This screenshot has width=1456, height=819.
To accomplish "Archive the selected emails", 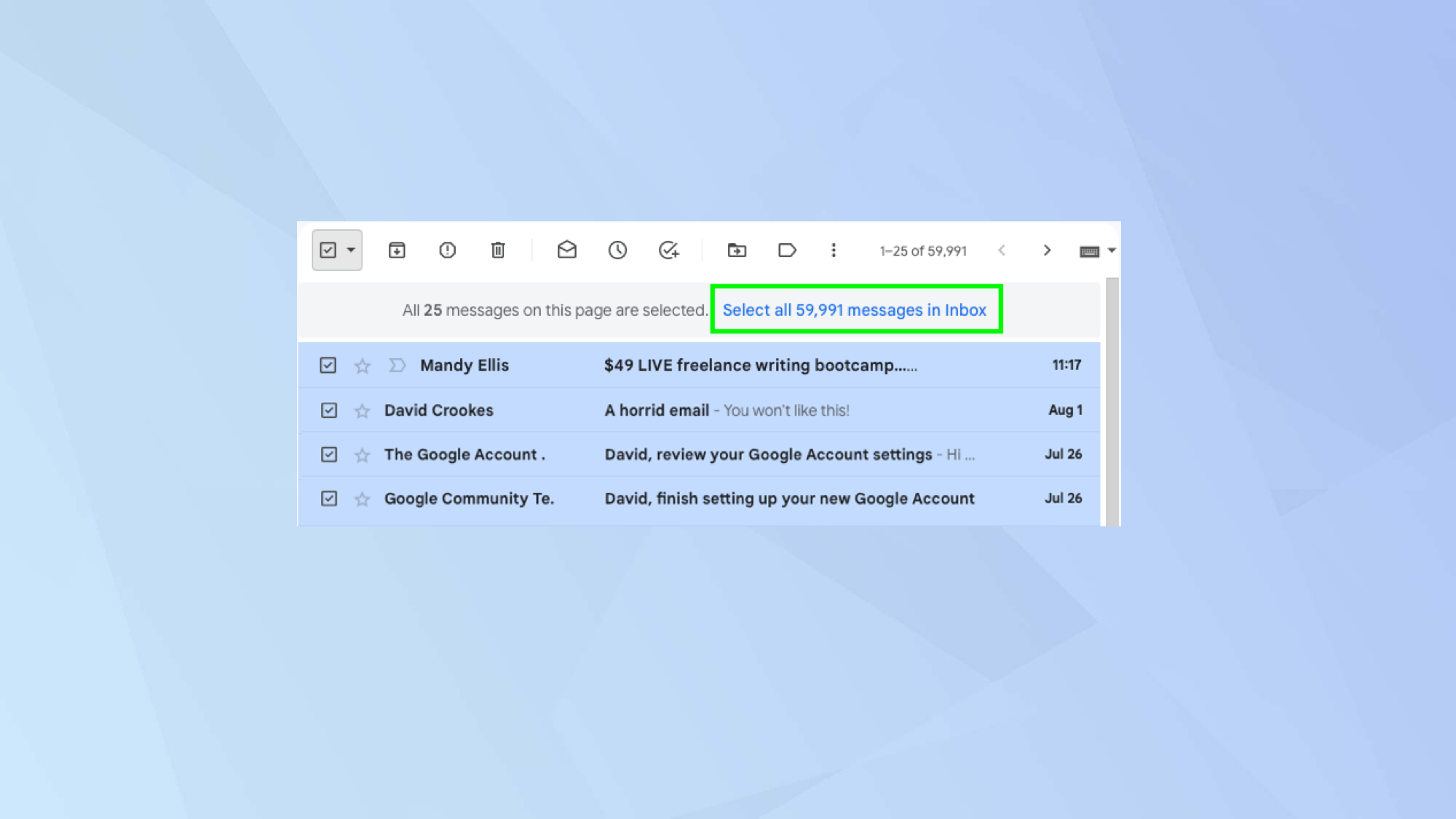I will tap(397, 250).
